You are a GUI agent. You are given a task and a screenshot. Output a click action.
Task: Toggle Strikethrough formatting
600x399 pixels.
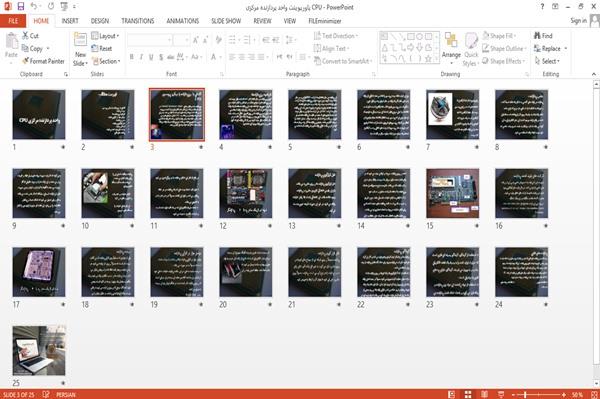coord(170,57)
